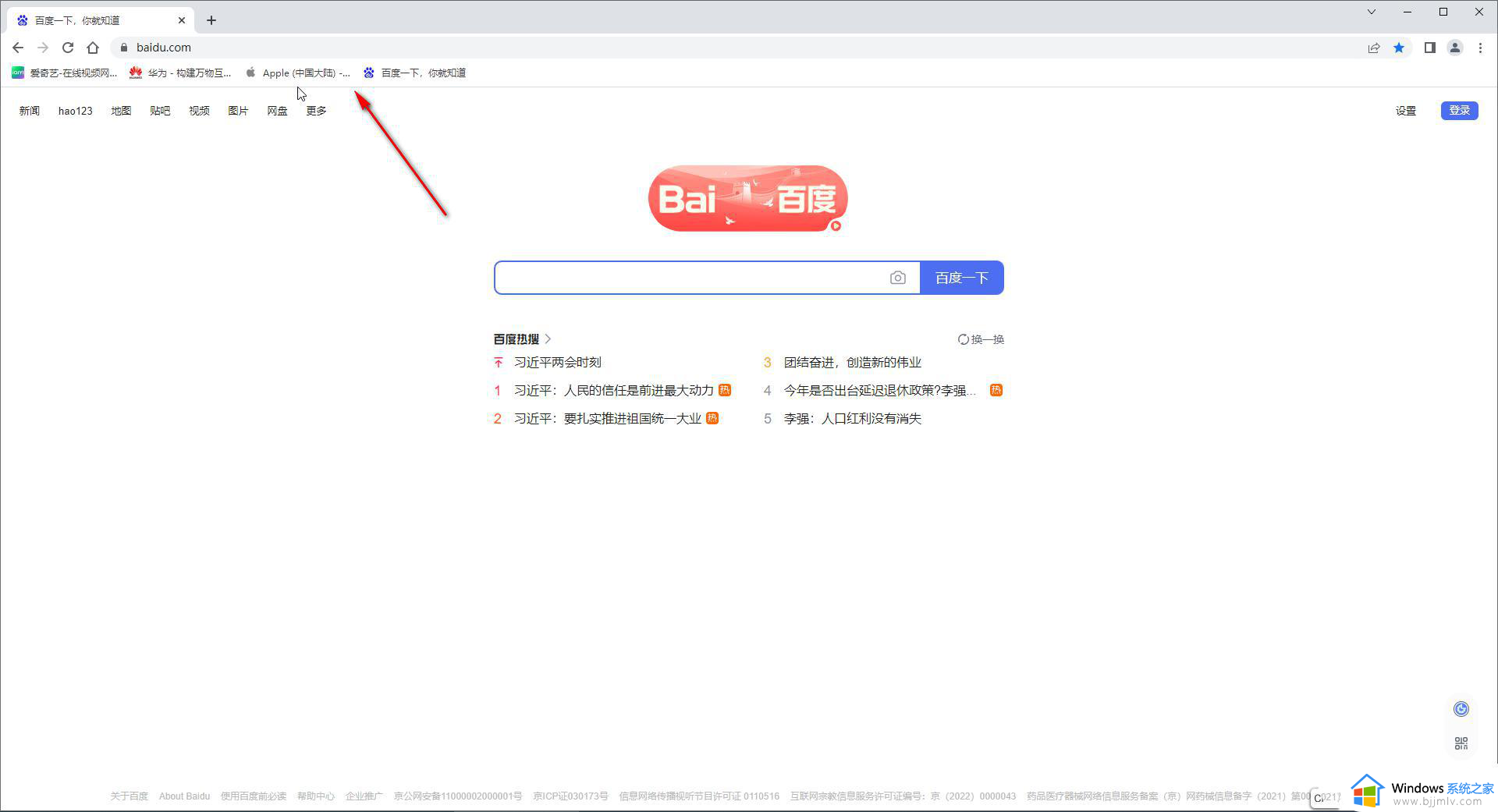The image size is (1498, 812).
Task: Open the About Baidu footer link
Action: [x=184, y=796]
